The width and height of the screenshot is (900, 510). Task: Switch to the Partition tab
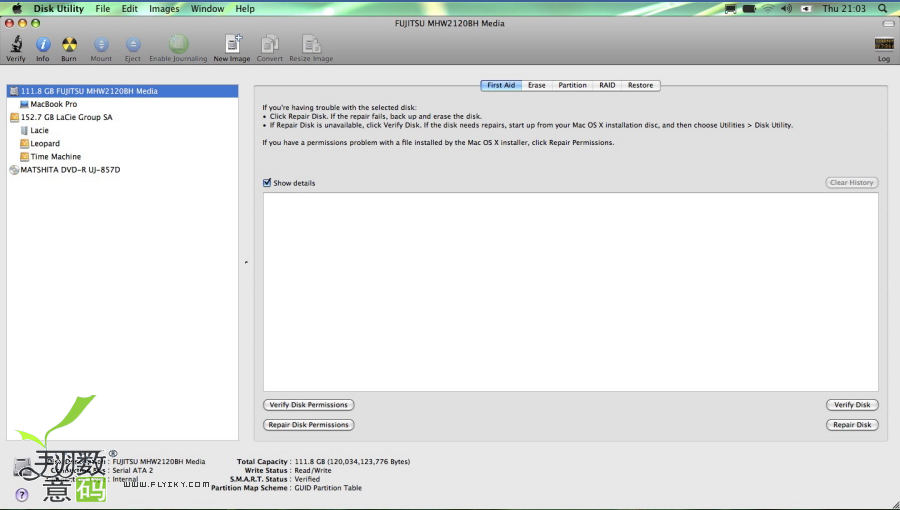[572, 85]
